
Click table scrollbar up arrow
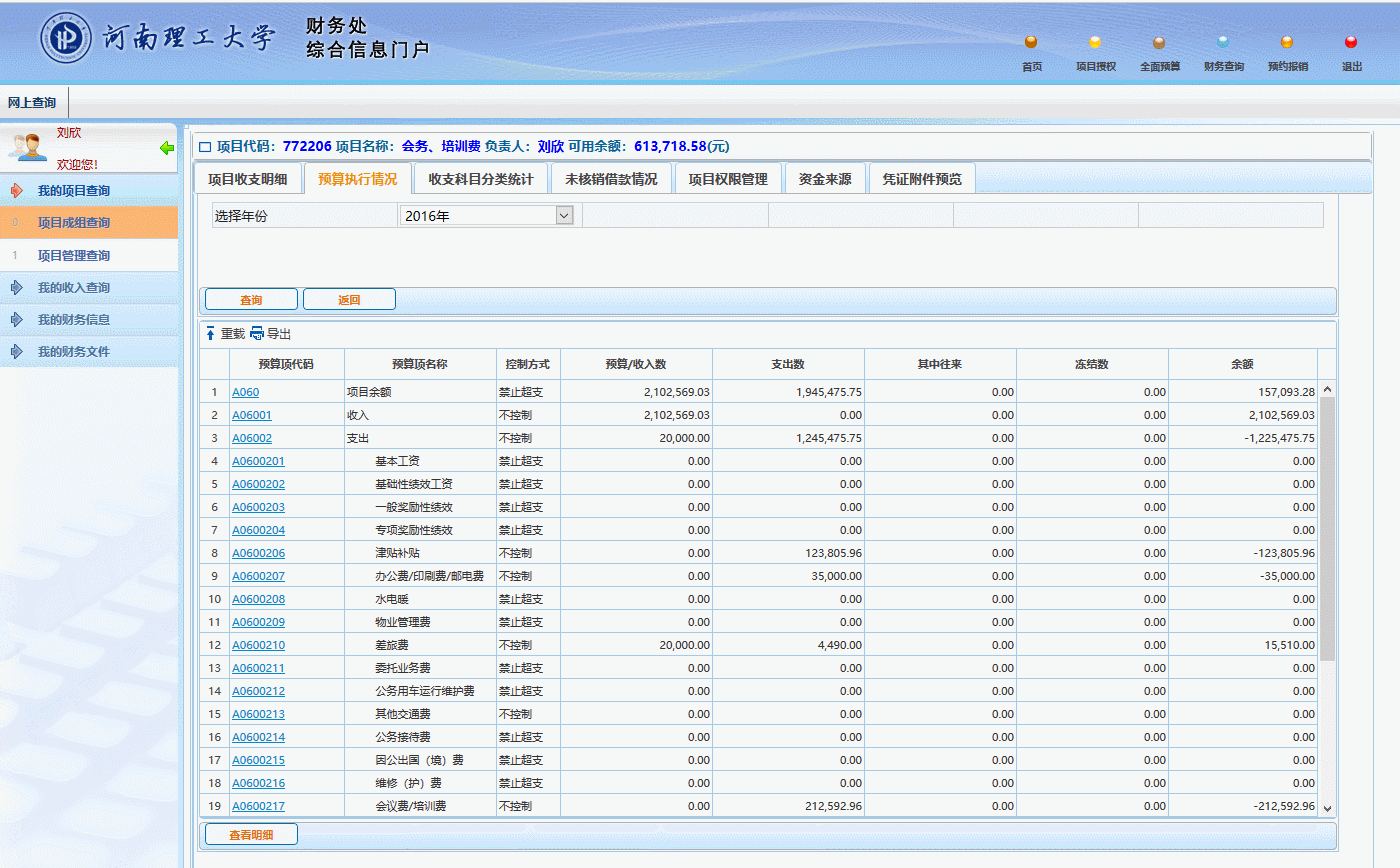click(1327, 389)
